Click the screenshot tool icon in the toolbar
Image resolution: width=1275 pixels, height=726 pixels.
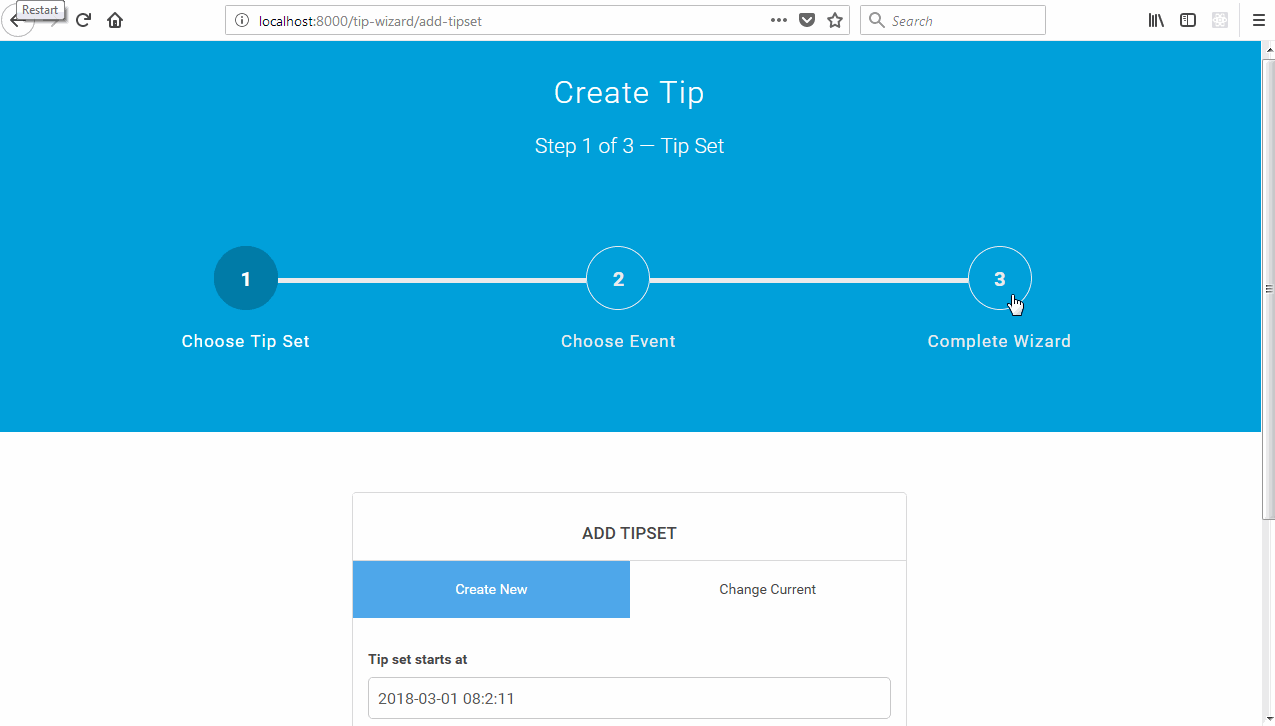1219,19
